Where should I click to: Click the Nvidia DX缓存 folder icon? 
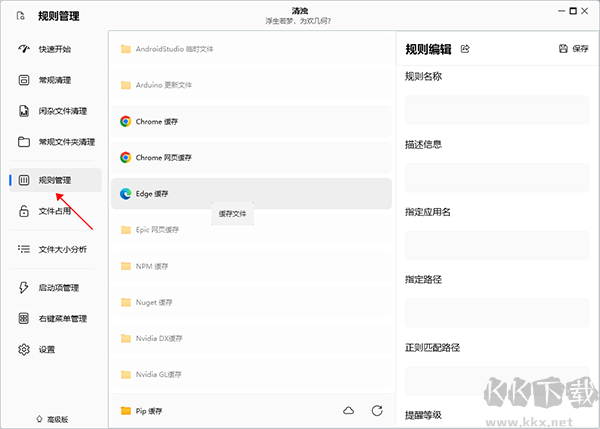[126, 338]
